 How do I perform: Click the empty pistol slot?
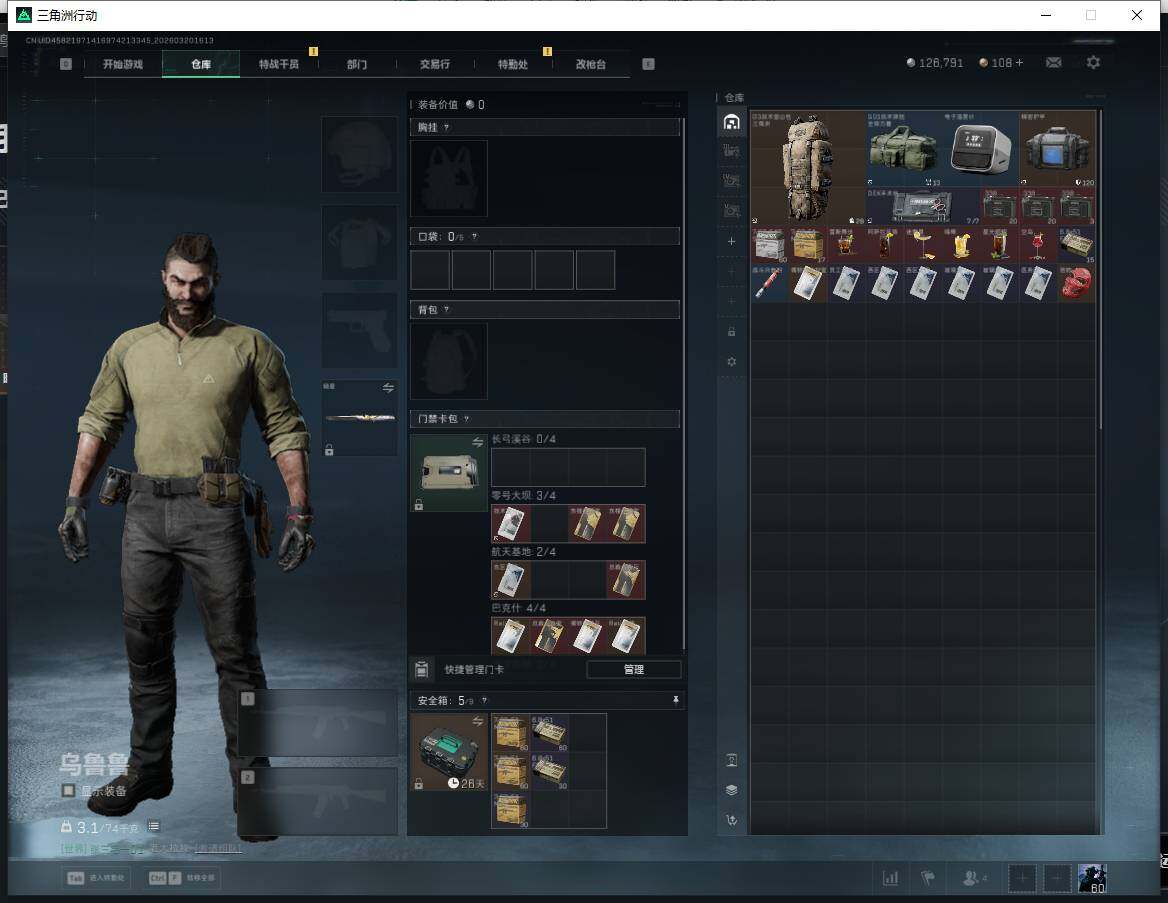click(x=359, y=330)
